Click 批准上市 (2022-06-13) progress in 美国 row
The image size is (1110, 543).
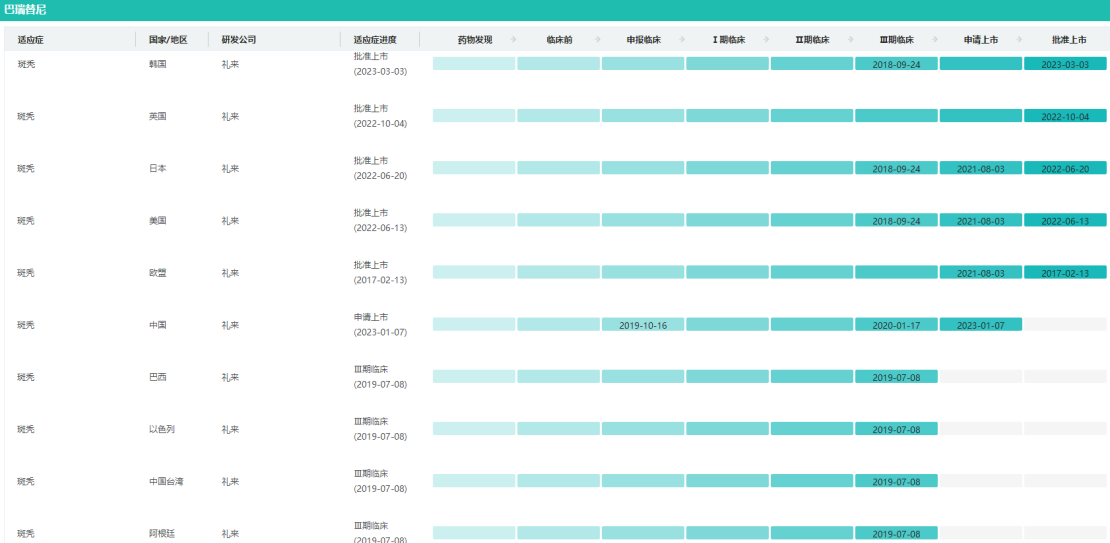380,220
